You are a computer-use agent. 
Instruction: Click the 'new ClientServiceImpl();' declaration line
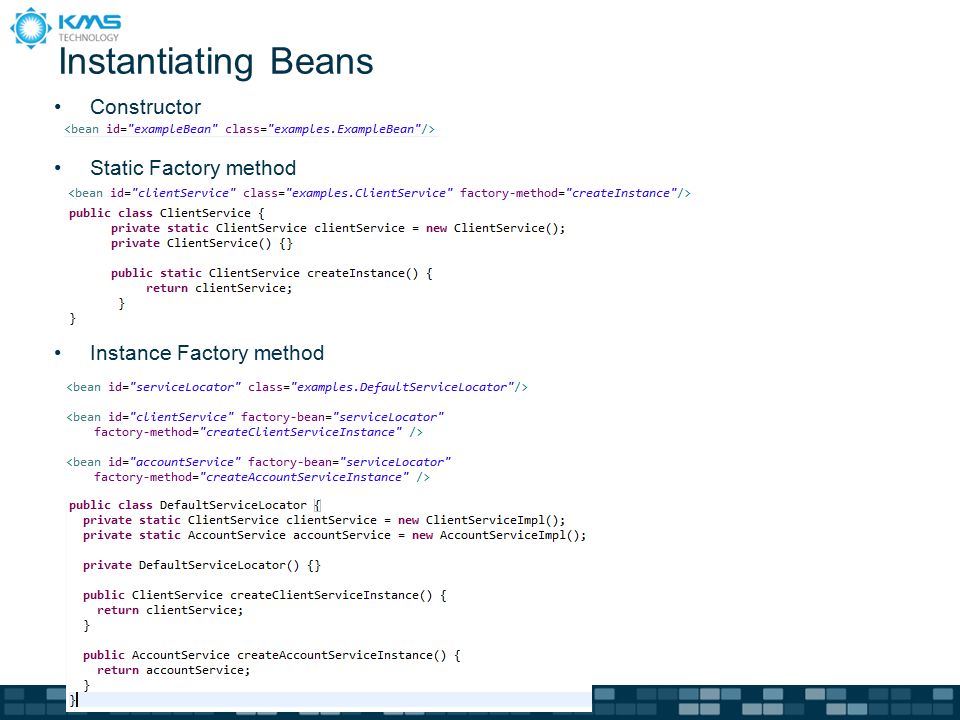(324, 520)
